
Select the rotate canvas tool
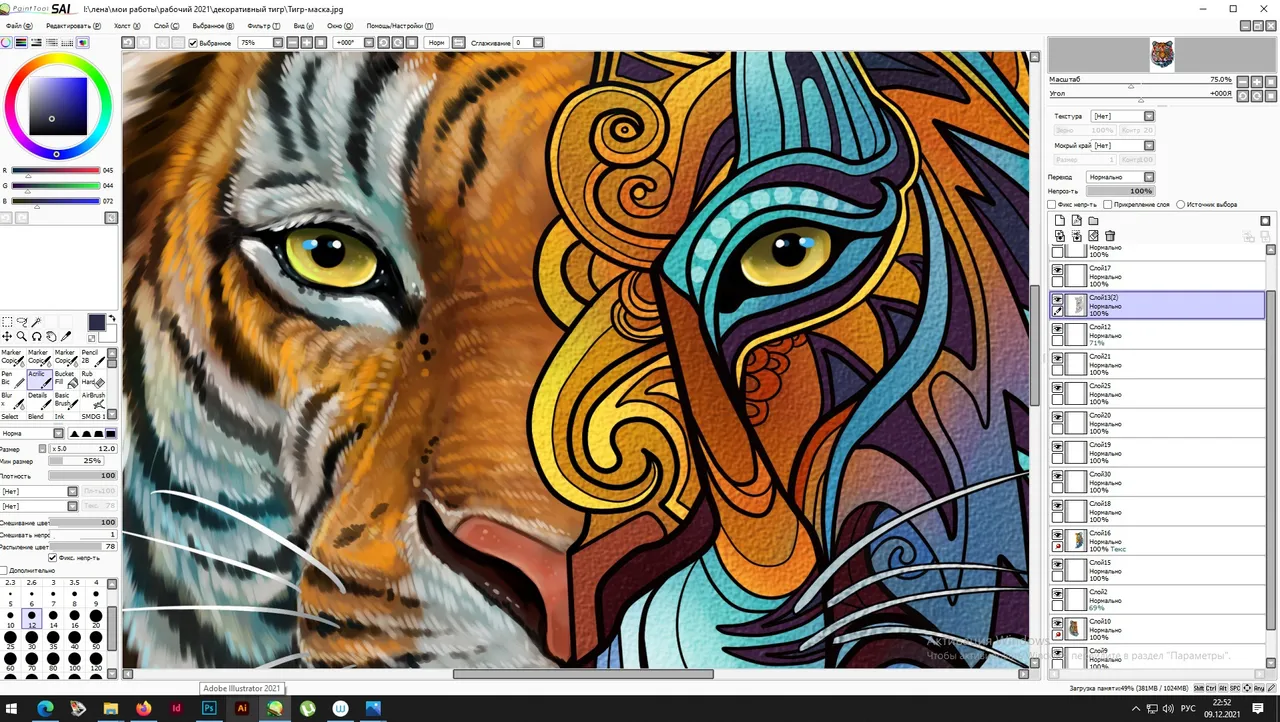pos(36,337)
